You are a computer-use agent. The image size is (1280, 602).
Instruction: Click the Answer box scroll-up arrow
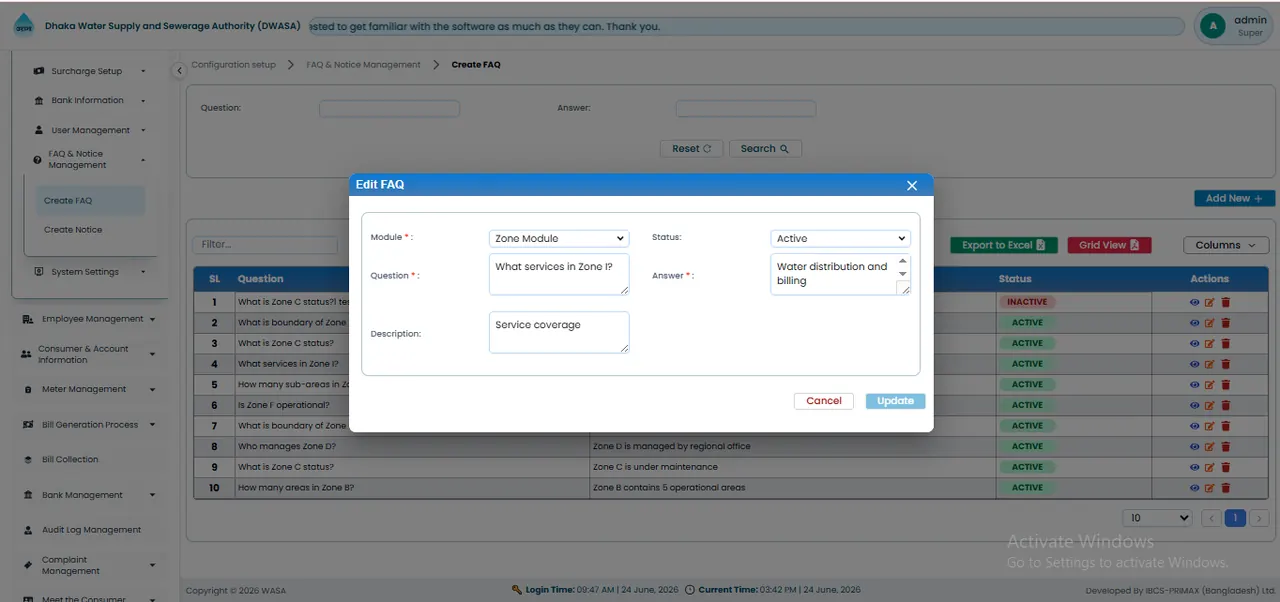pos(903,261)
